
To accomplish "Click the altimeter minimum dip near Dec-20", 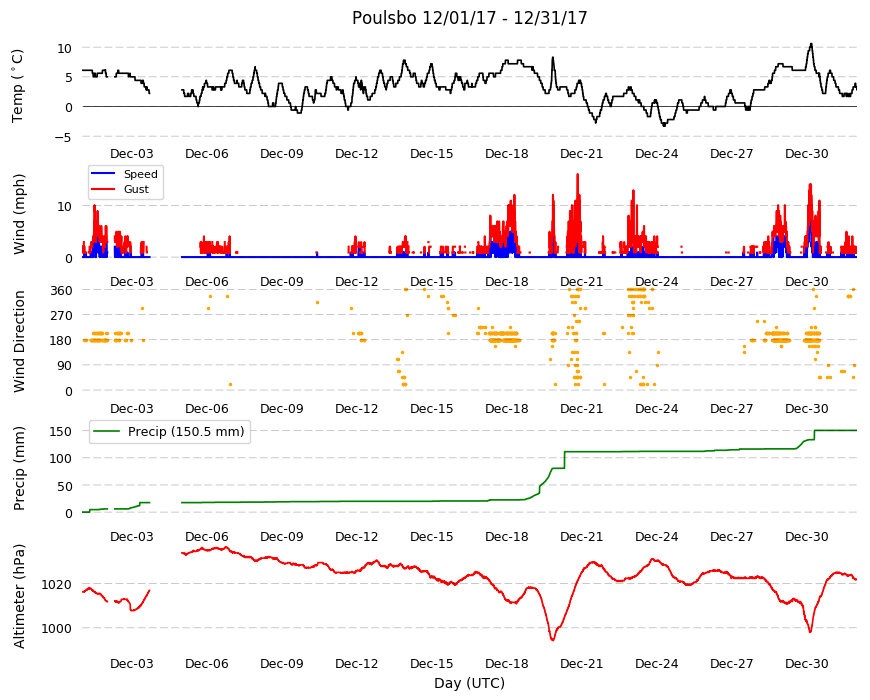I will pyautogui.click(x=552, y=639).
